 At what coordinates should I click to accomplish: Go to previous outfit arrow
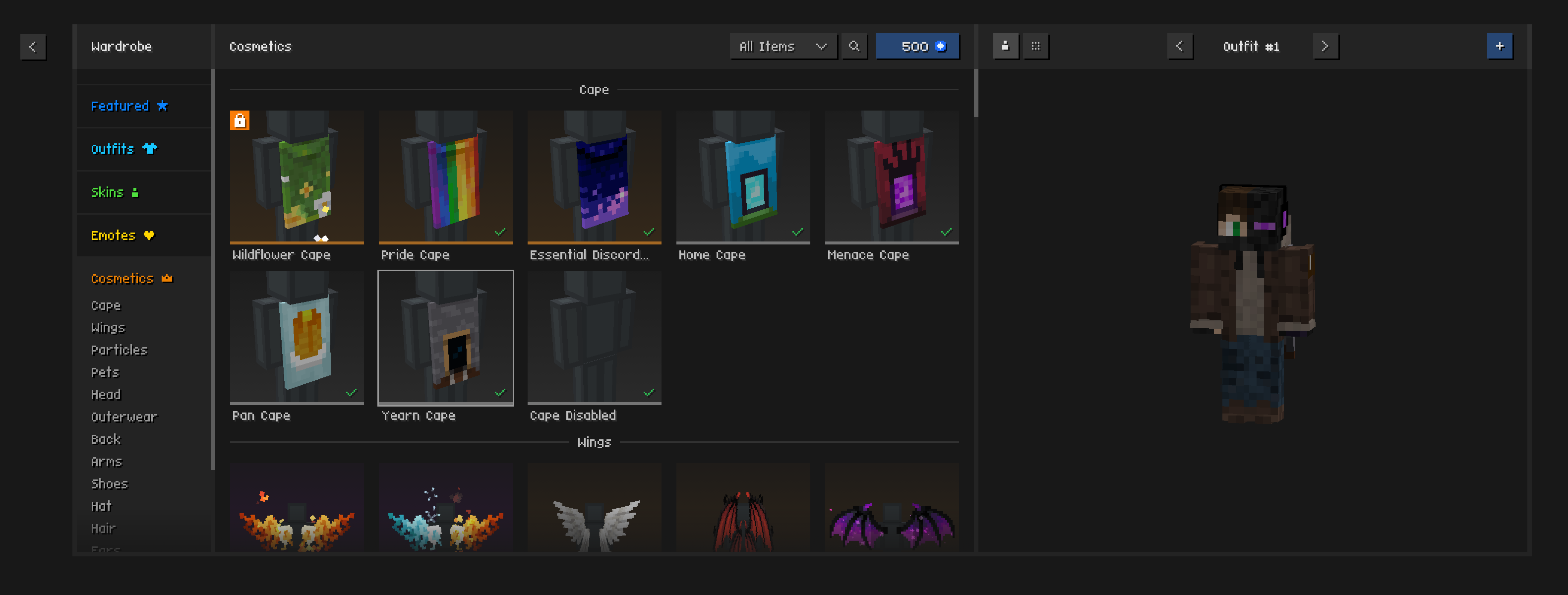(1180, 46)
